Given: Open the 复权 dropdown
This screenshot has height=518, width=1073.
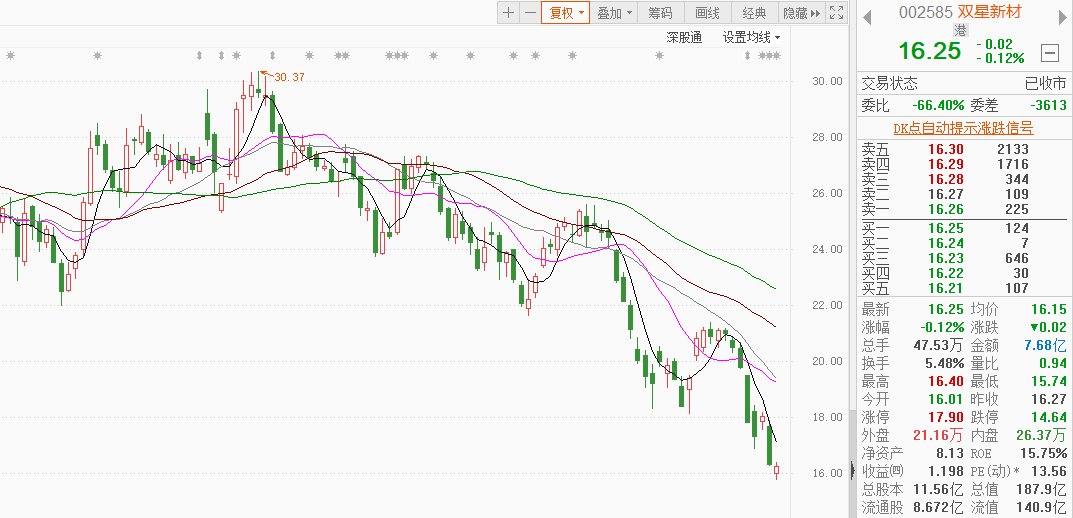Looking at the screenshot, I should tap(564, 13).
